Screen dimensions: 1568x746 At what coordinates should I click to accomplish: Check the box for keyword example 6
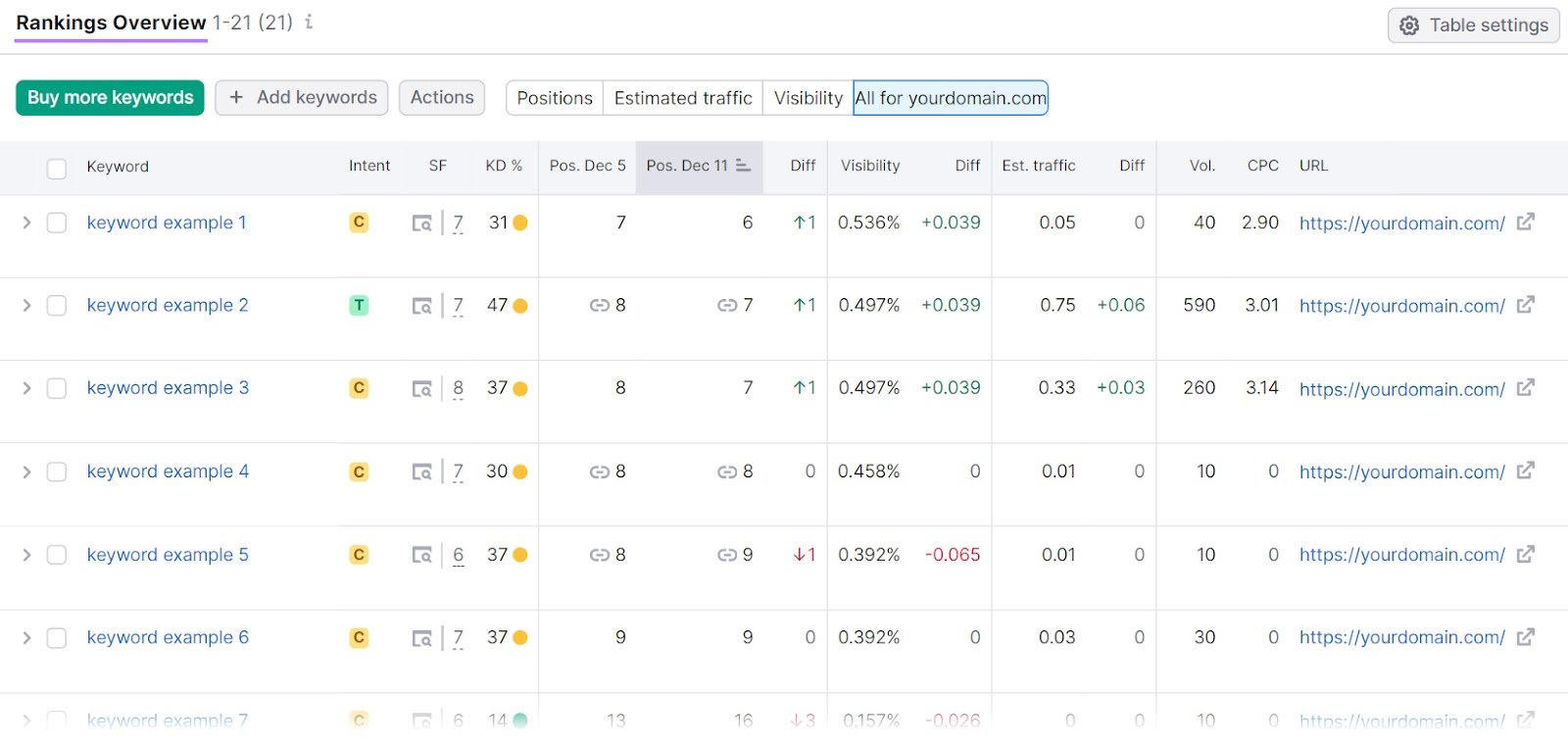click(x=57, y=638)
